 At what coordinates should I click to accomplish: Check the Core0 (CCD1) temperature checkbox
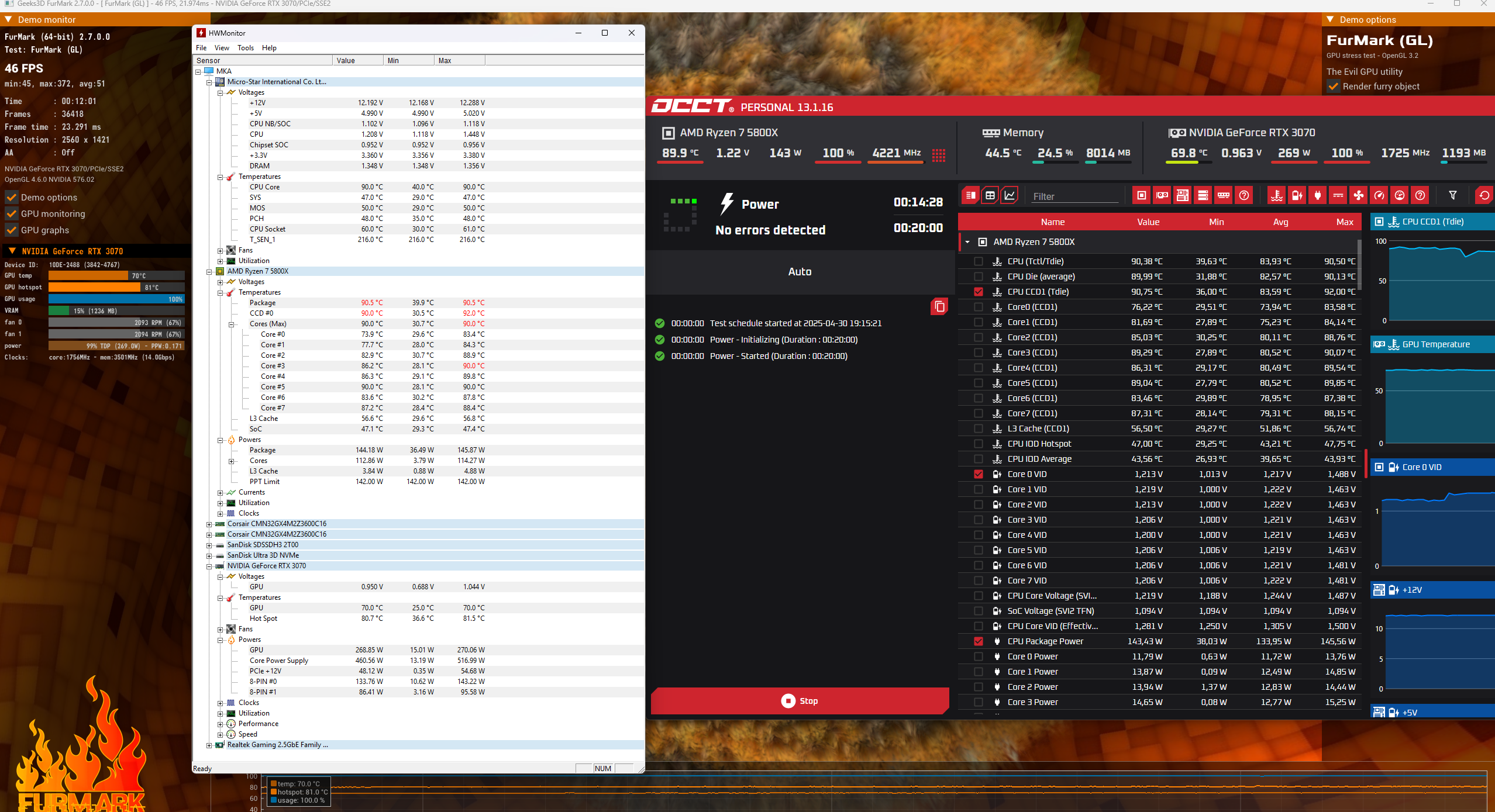[979, 307]
